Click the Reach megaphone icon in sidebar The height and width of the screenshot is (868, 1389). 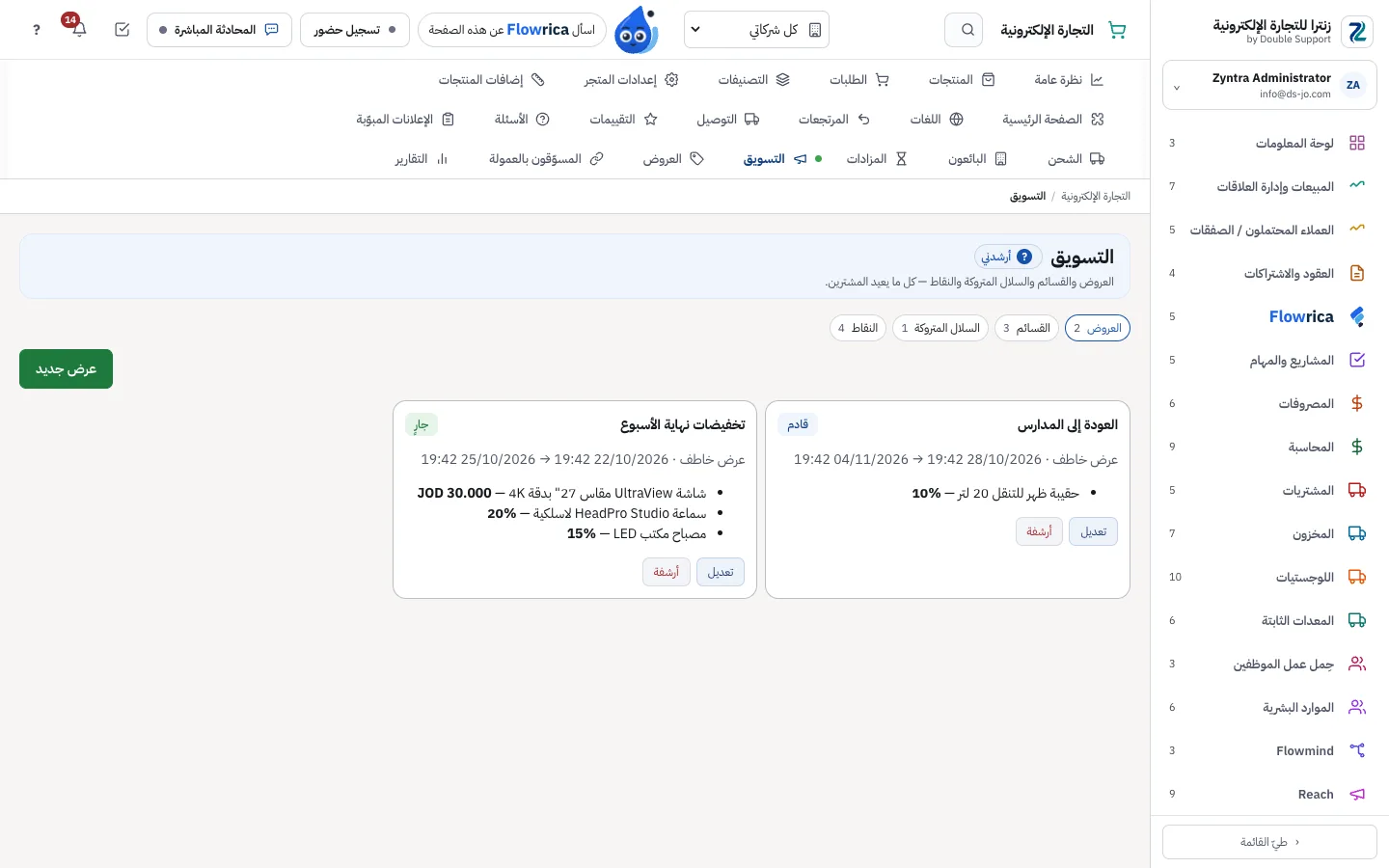click(1357, 794)
